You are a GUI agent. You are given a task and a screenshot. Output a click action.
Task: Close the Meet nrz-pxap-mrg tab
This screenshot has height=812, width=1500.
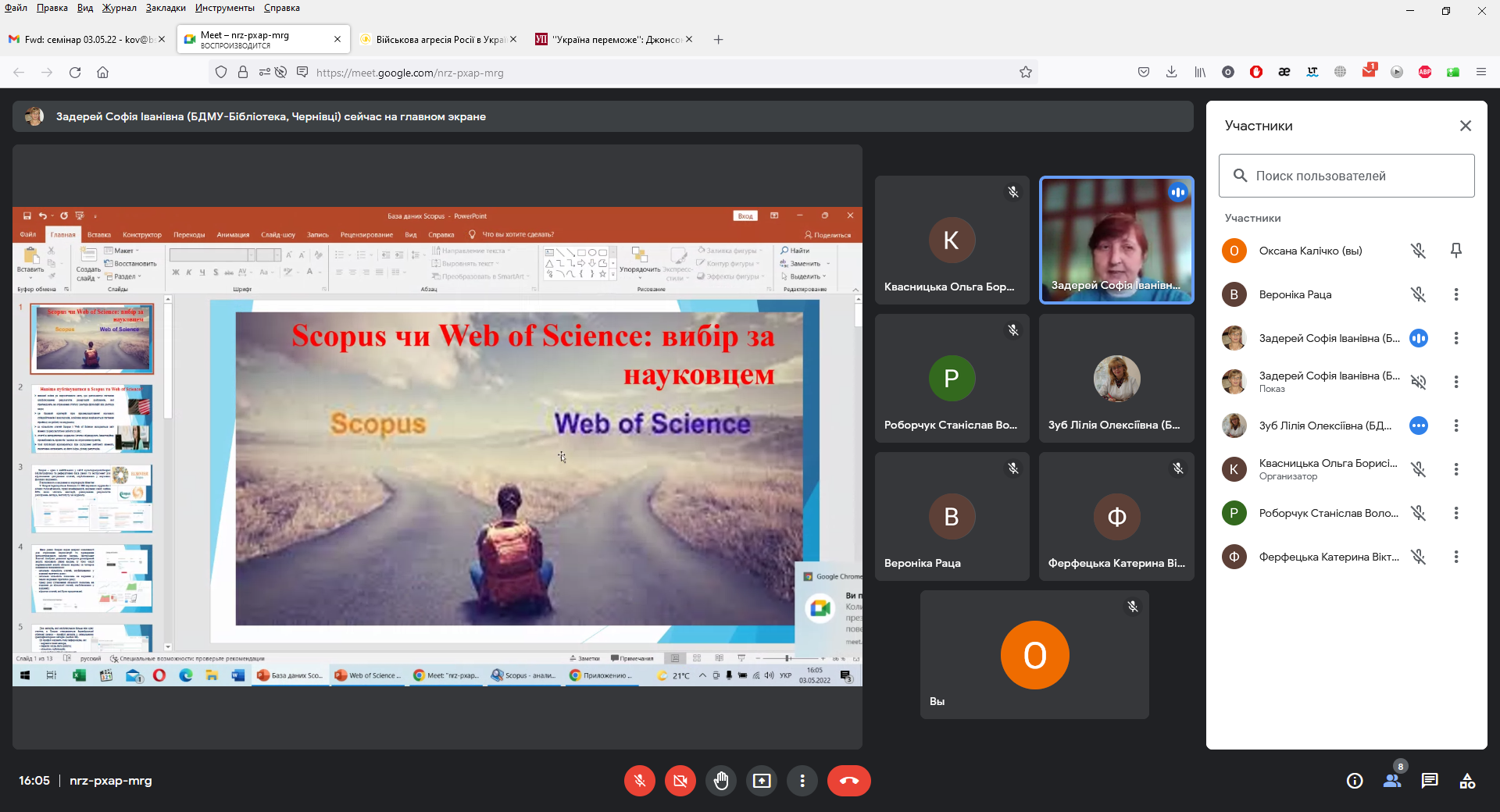337,39
